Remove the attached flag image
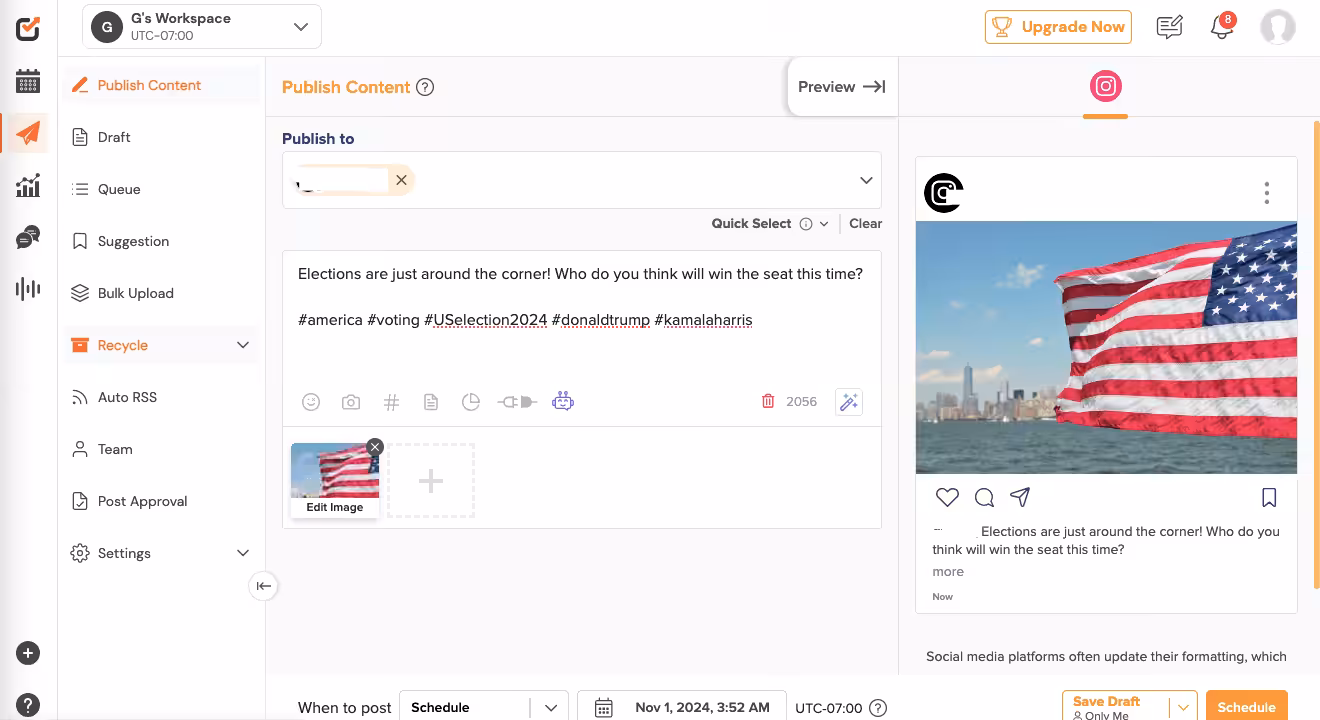This screenshot has width=1320, height=720. (375, 447)
